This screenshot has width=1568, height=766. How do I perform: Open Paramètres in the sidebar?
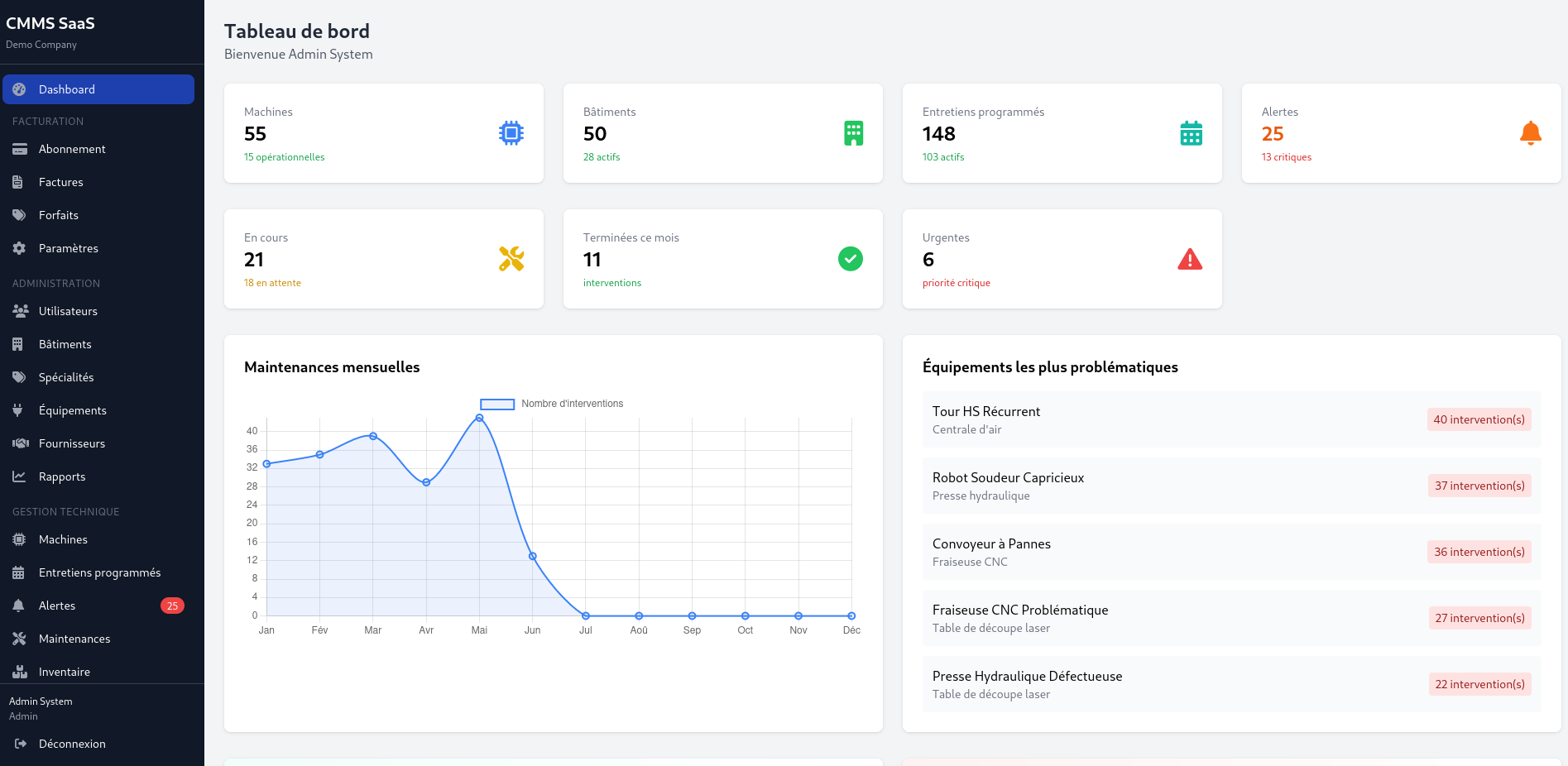click(98, 248)
